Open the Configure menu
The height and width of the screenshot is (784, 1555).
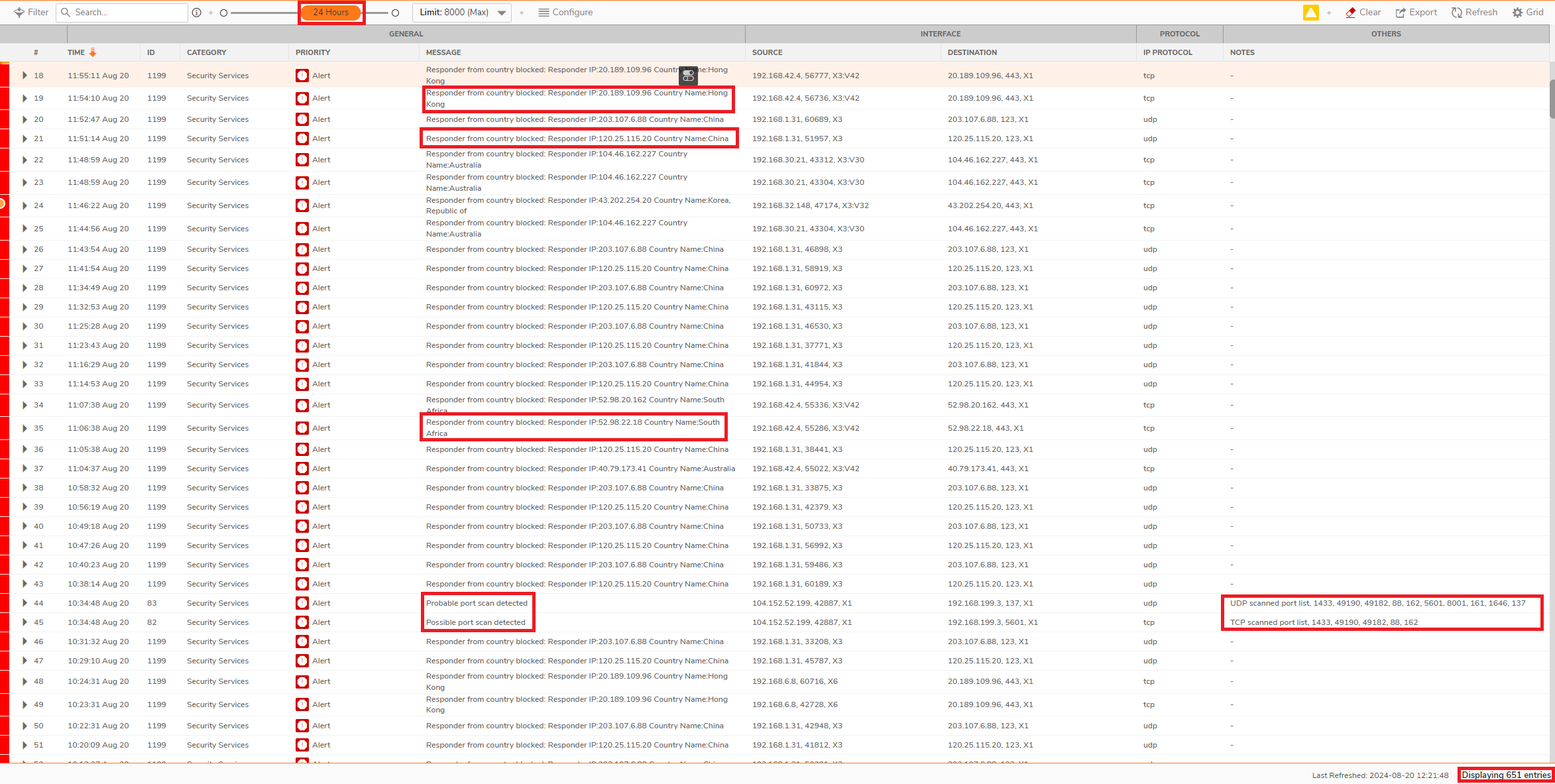coord(565,13)
